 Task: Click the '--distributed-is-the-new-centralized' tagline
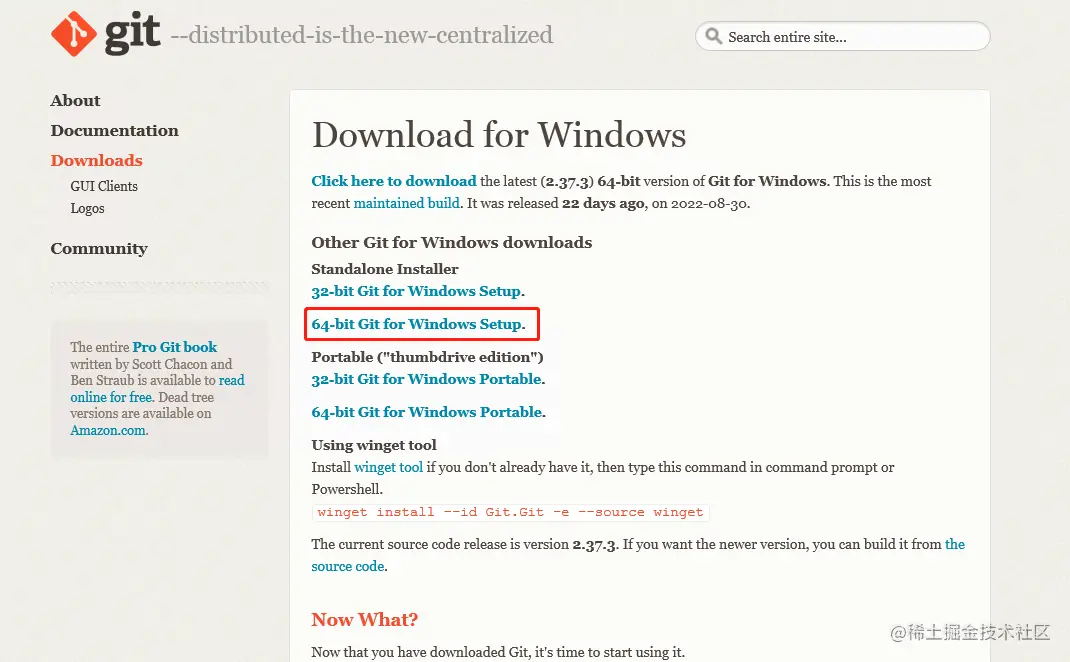pyautogui.click(x=362, y=35)
